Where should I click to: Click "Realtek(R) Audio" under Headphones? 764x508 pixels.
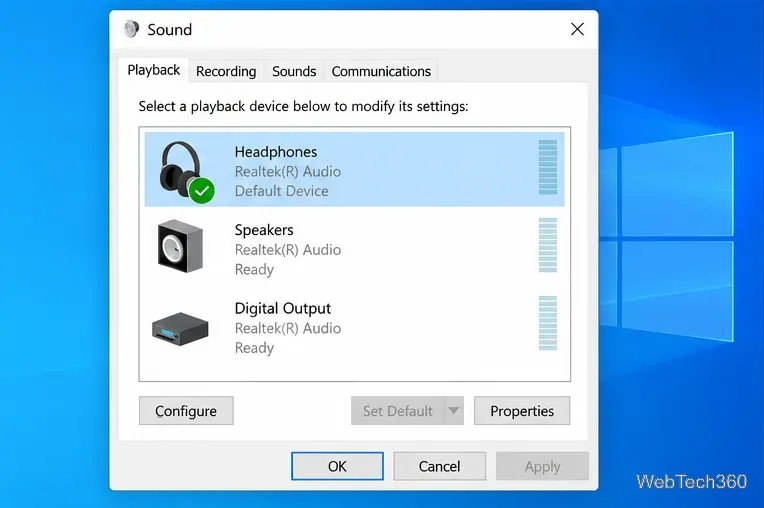click(288, 171)
